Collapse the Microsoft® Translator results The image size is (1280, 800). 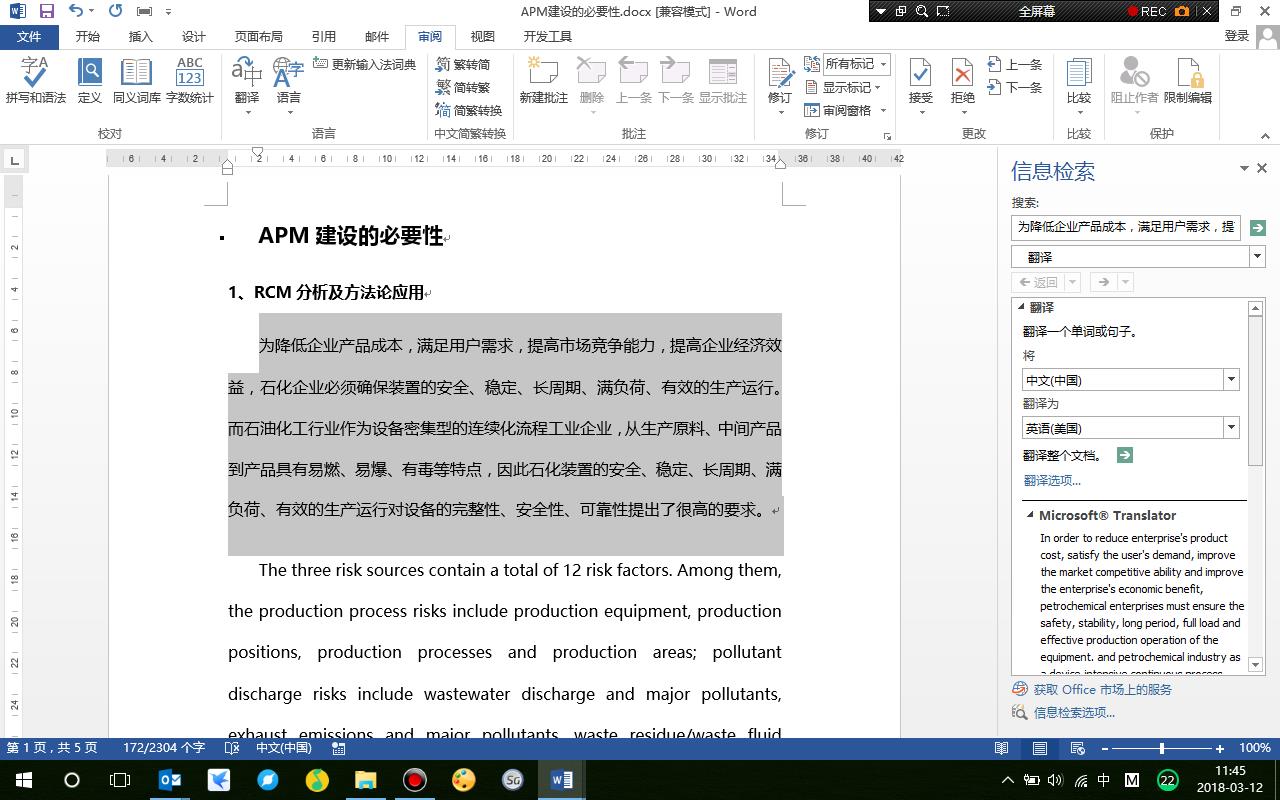[x=1030, y=515]
